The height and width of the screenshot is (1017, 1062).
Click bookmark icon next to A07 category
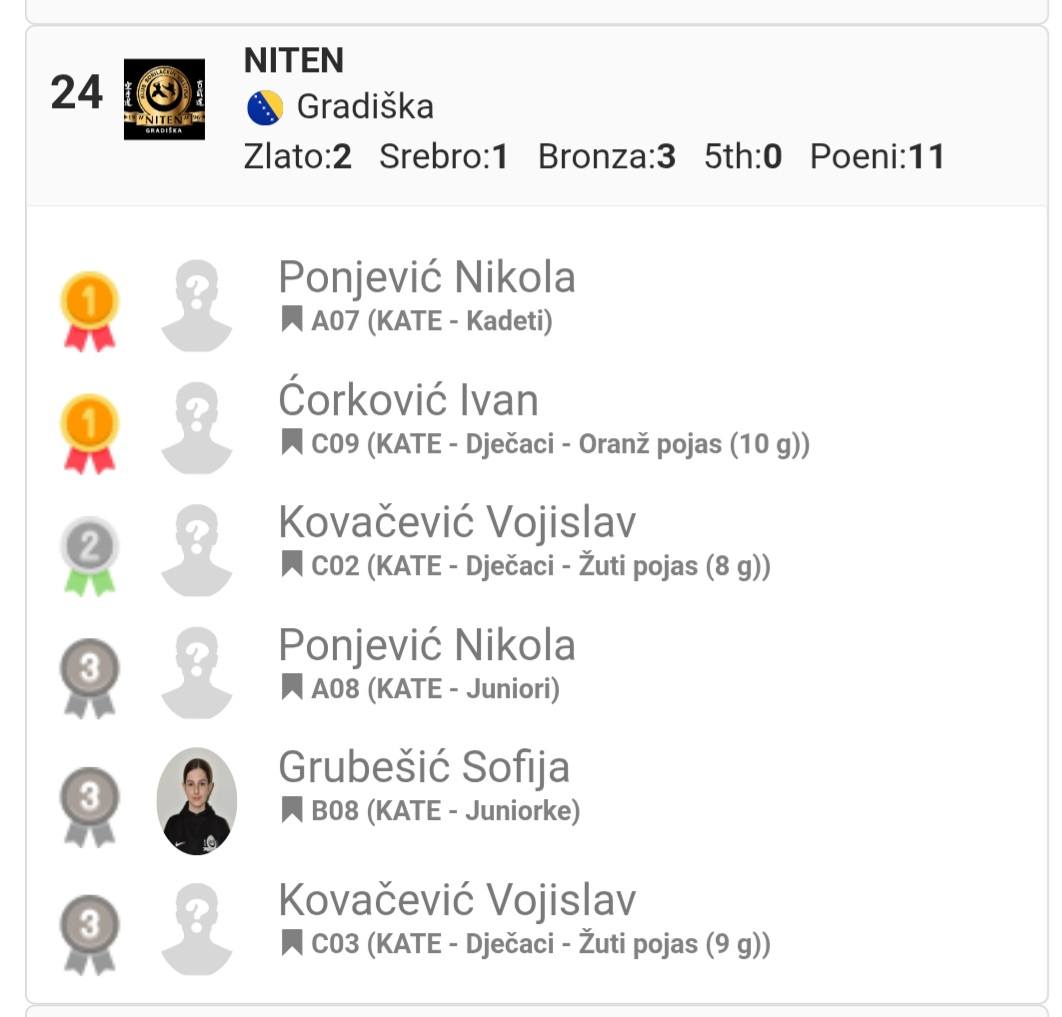(x=291, y=320)
